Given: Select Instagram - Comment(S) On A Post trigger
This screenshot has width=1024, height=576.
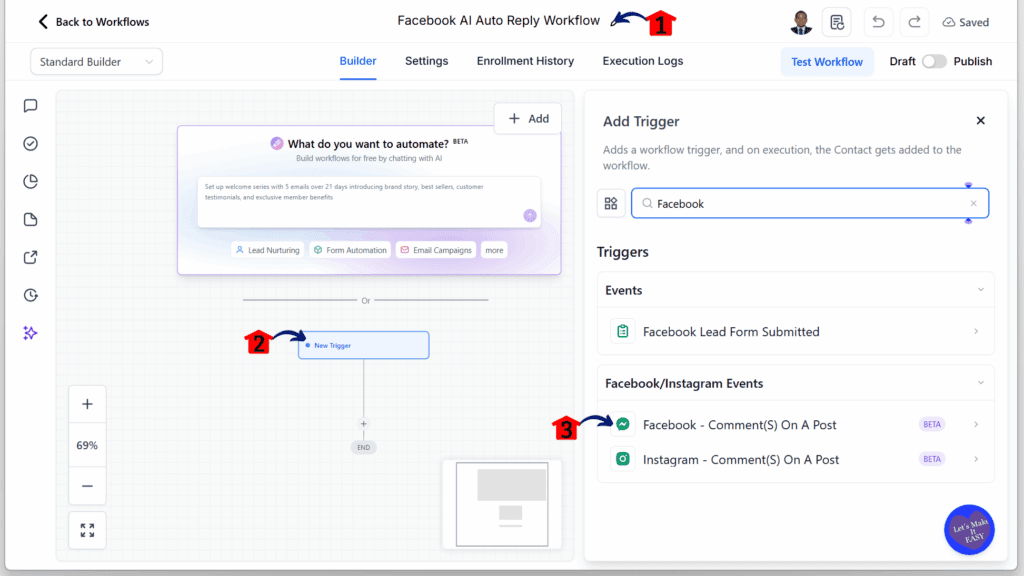Looking at the screenshot, I should pyautogui.click(x=795, y=459).
